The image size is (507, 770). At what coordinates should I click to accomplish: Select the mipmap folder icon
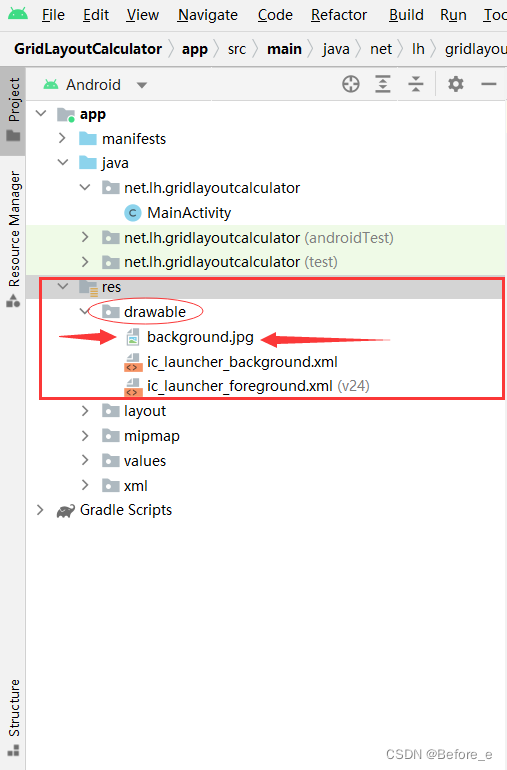coord(111,436)
